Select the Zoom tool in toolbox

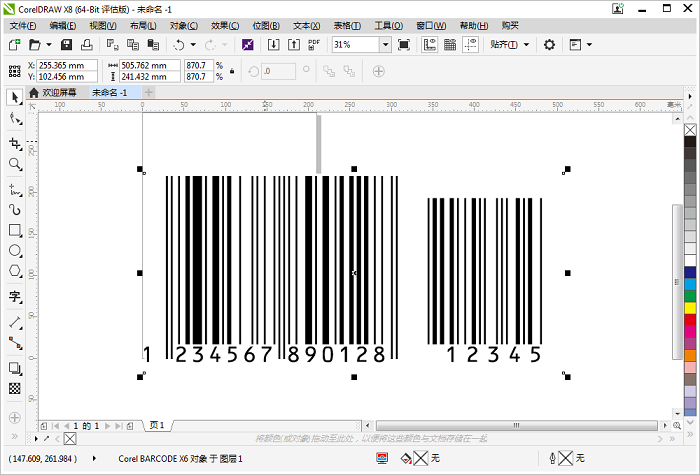point(15,164)
